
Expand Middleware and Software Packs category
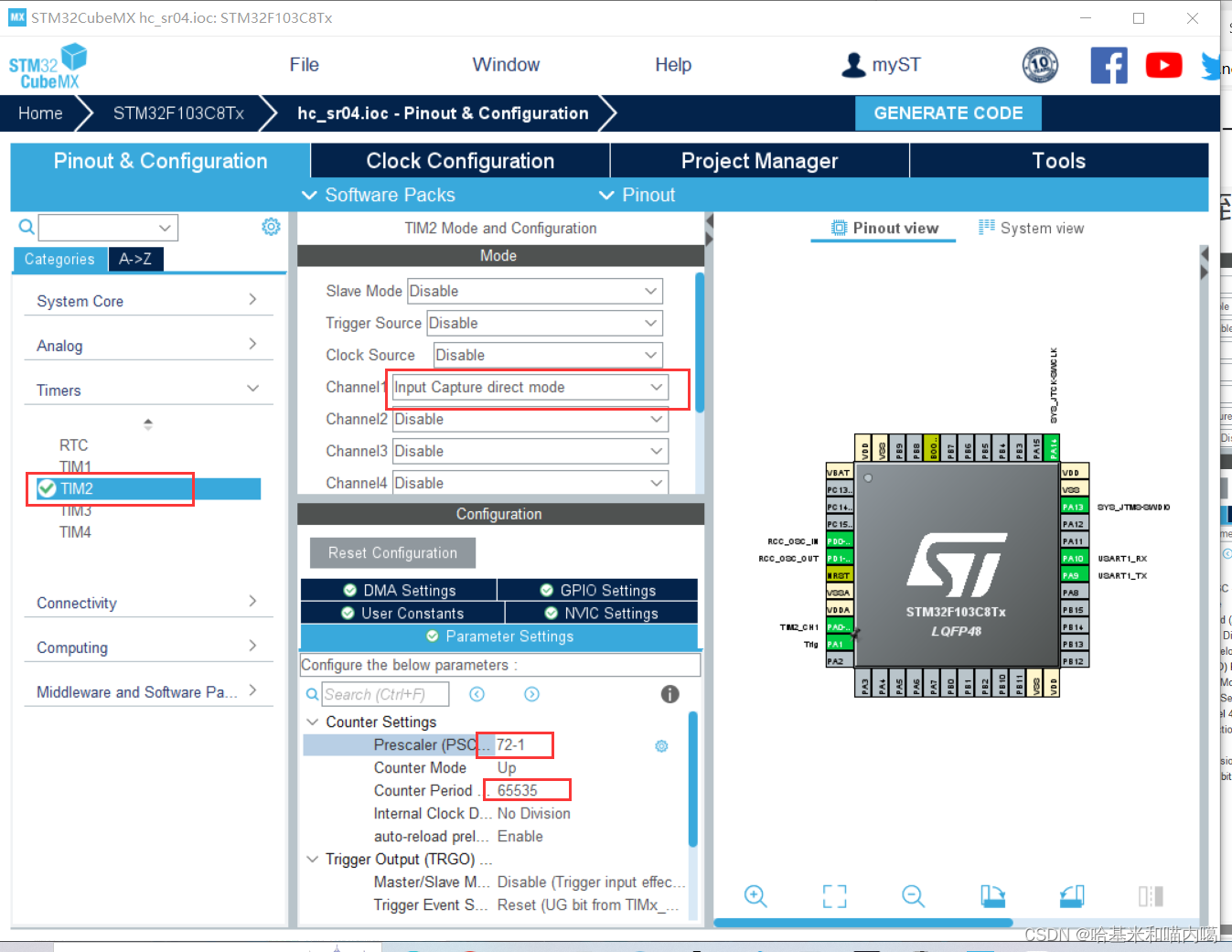[148, 692]
